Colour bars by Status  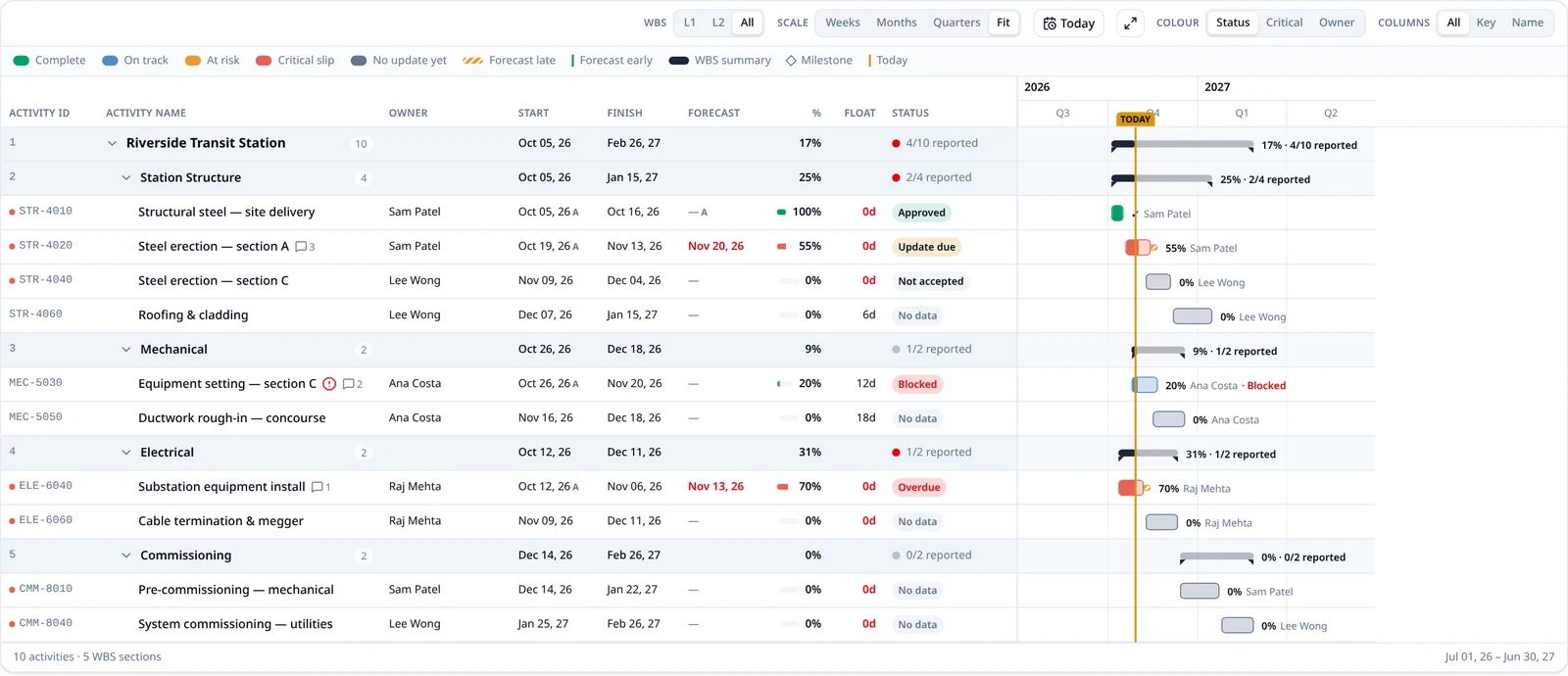pos(1233,23)
